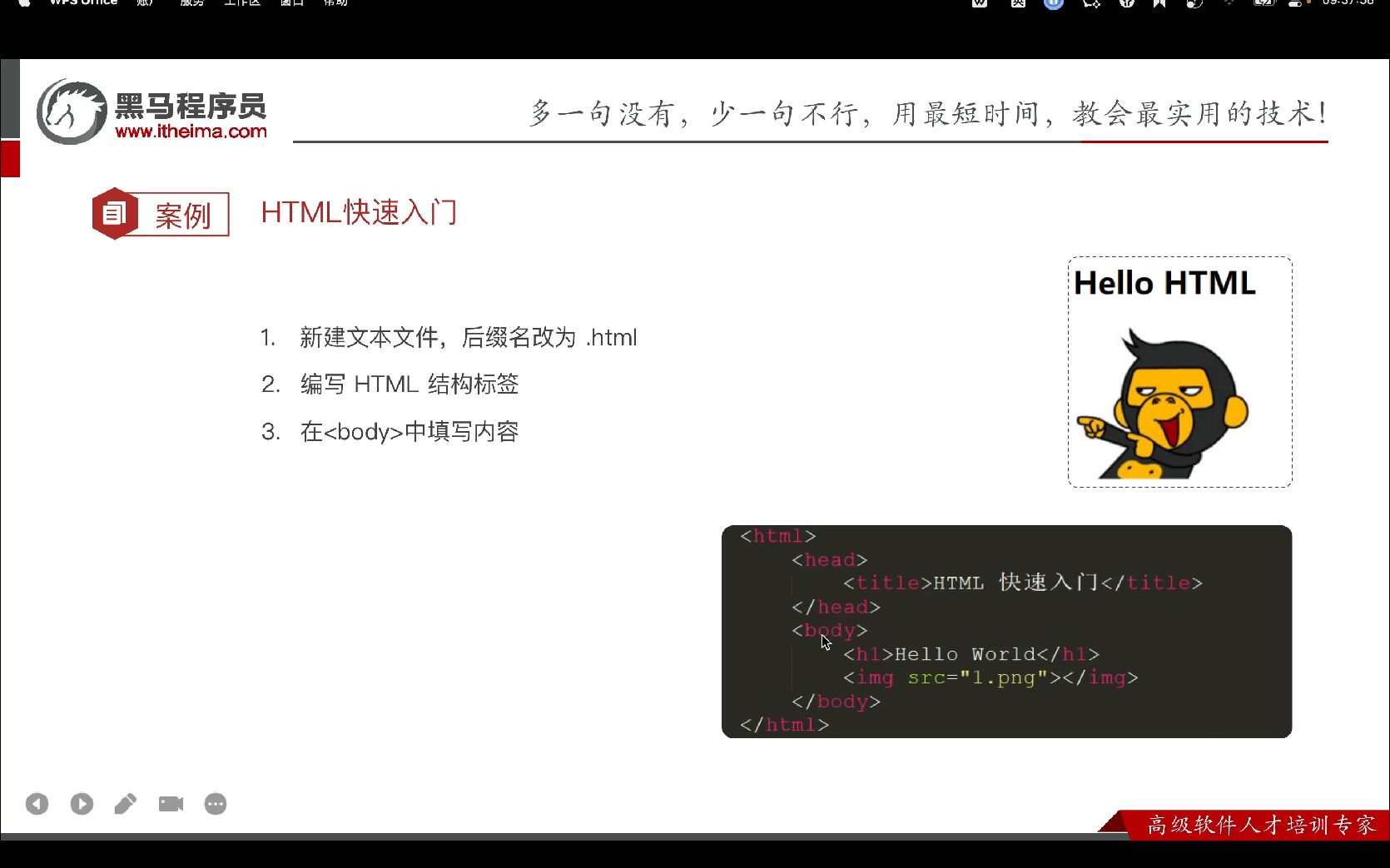Image resolution: width=1390 pixels, height=868 pixels.
Task: Click the bookmark-shaped tray icon
Action: 1159,4
